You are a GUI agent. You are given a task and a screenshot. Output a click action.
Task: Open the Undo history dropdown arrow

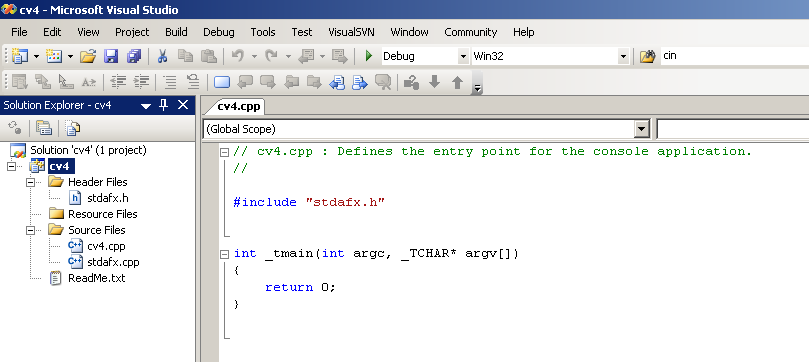tap(254, 56)
